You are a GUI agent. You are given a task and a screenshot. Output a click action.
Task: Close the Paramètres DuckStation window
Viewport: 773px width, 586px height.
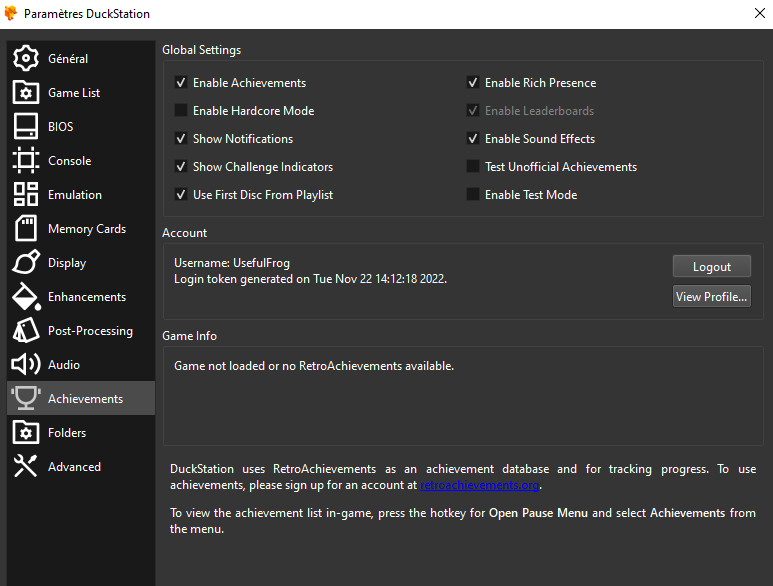(760, 13)
